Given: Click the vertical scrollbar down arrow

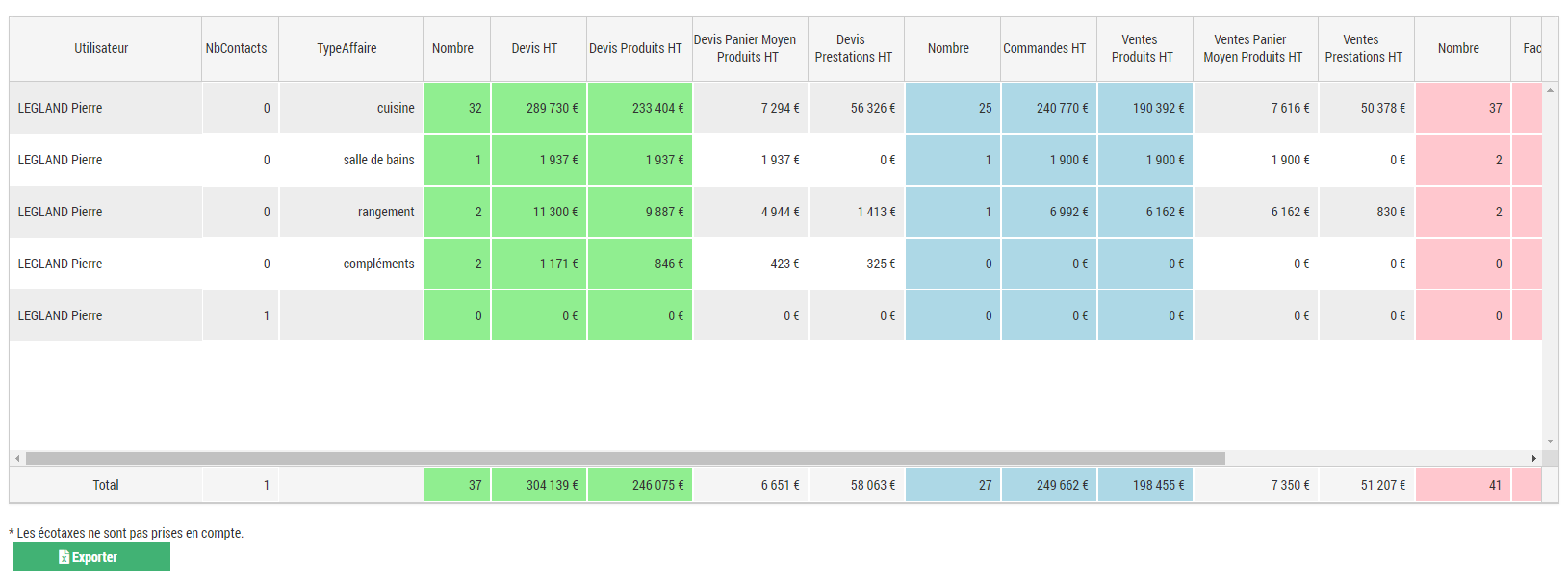Looking at the screenshot, I should [1550, 441].
